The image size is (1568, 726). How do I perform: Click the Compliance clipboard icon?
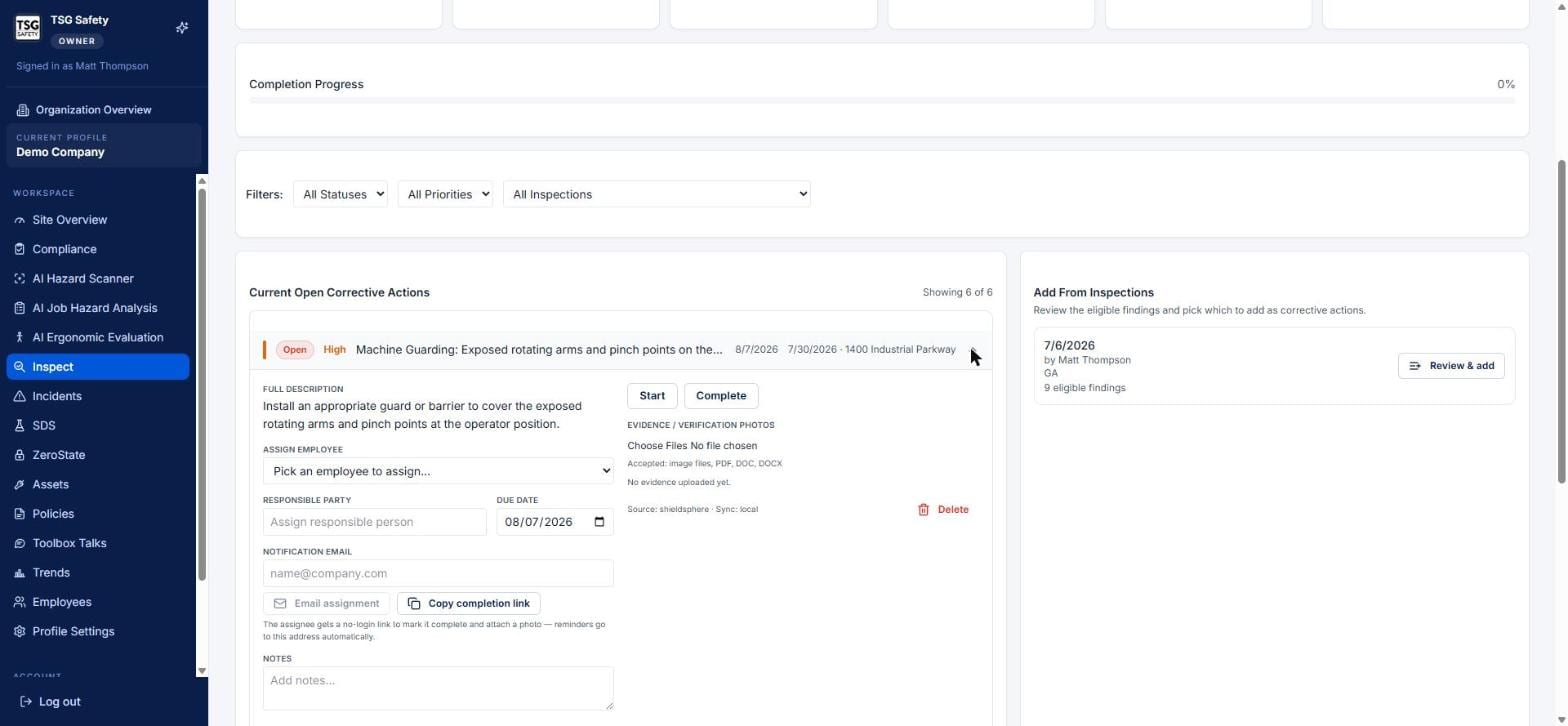point(20,249)
